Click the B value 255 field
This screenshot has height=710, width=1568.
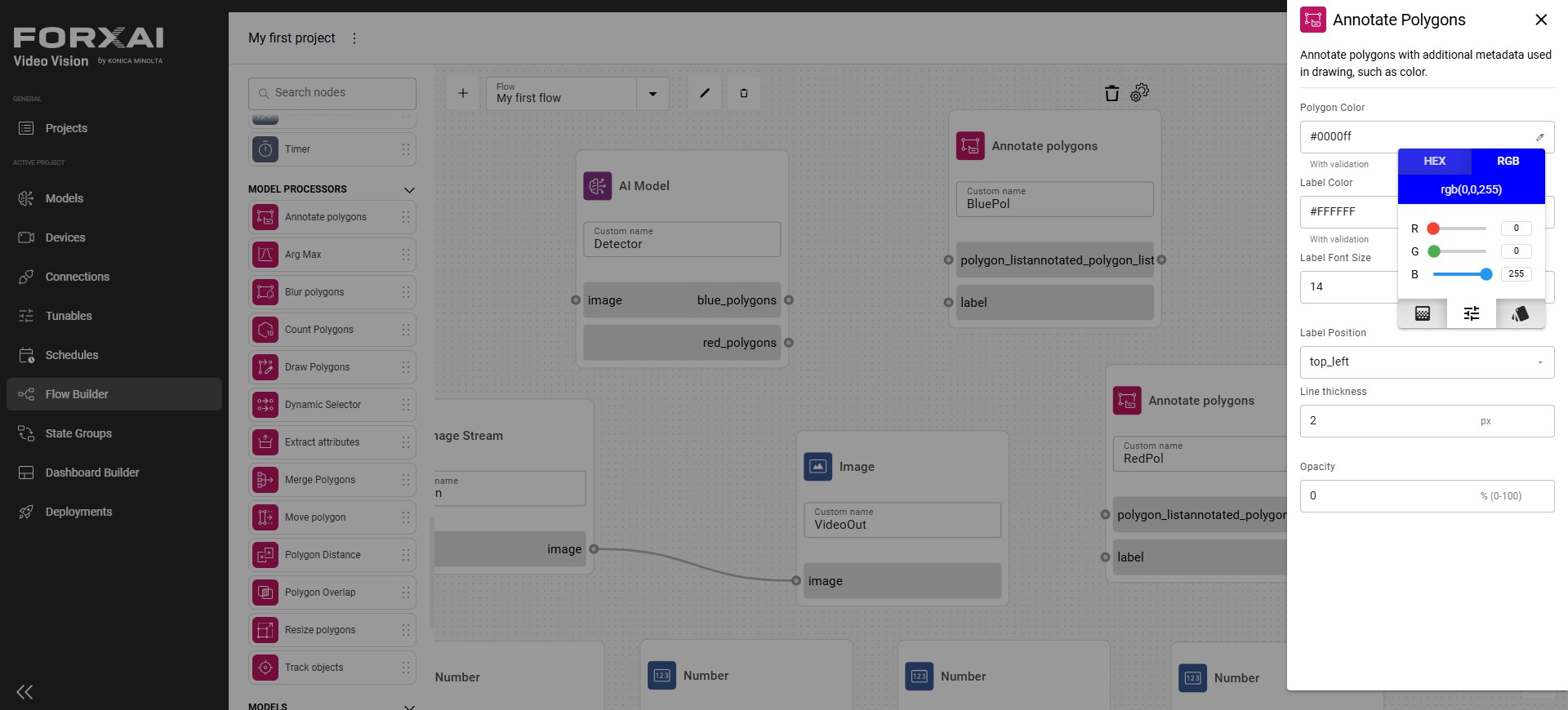click(x=1517, y=274)
